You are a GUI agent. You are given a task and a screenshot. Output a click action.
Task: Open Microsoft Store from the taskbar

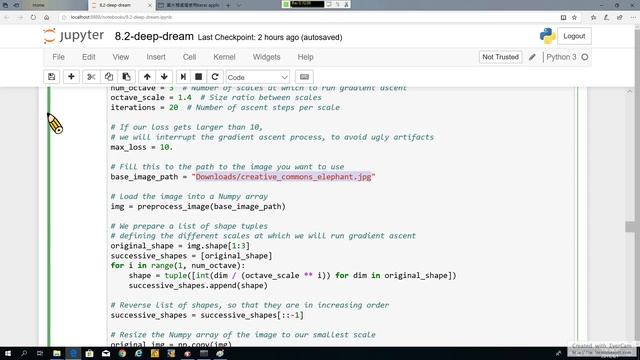click(89, 353)
